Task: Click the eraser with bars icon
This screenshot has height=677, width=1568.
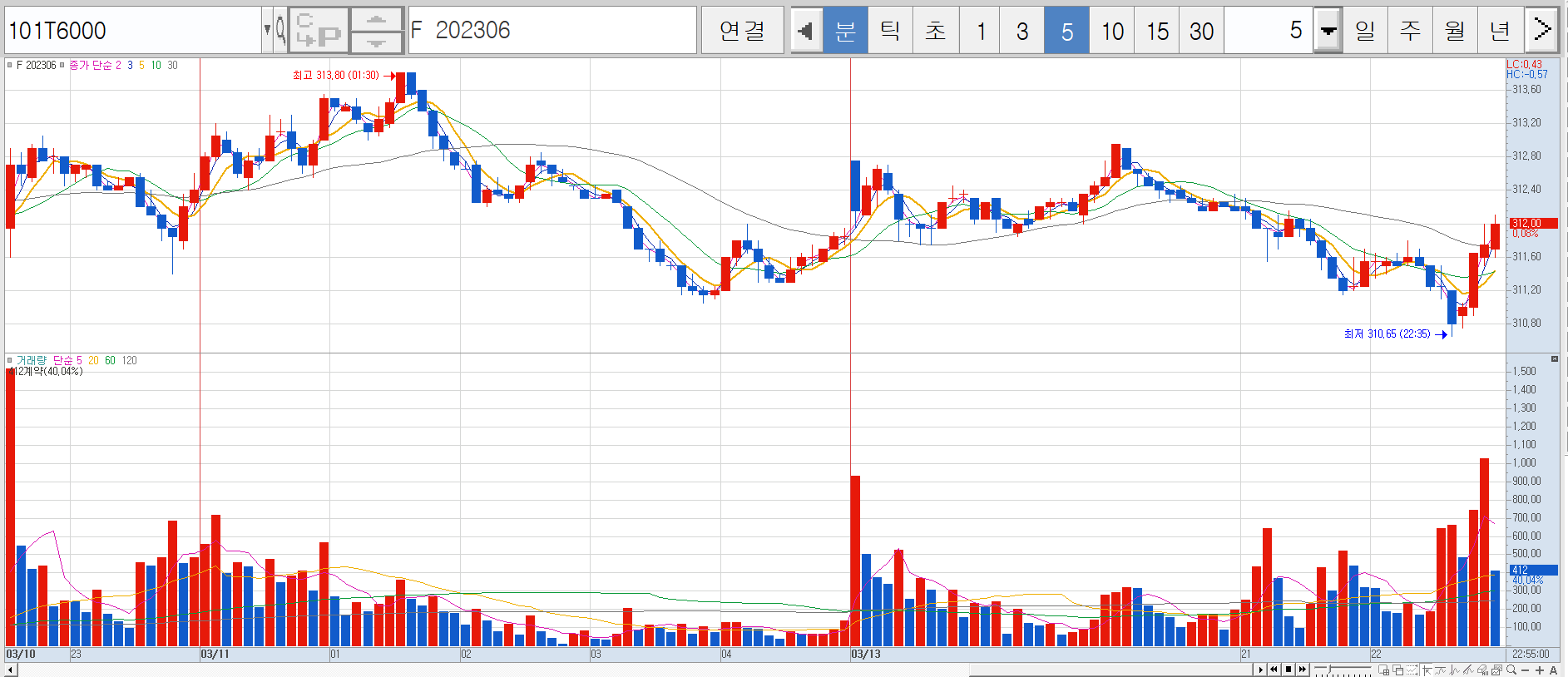Action: point(1483,670)
